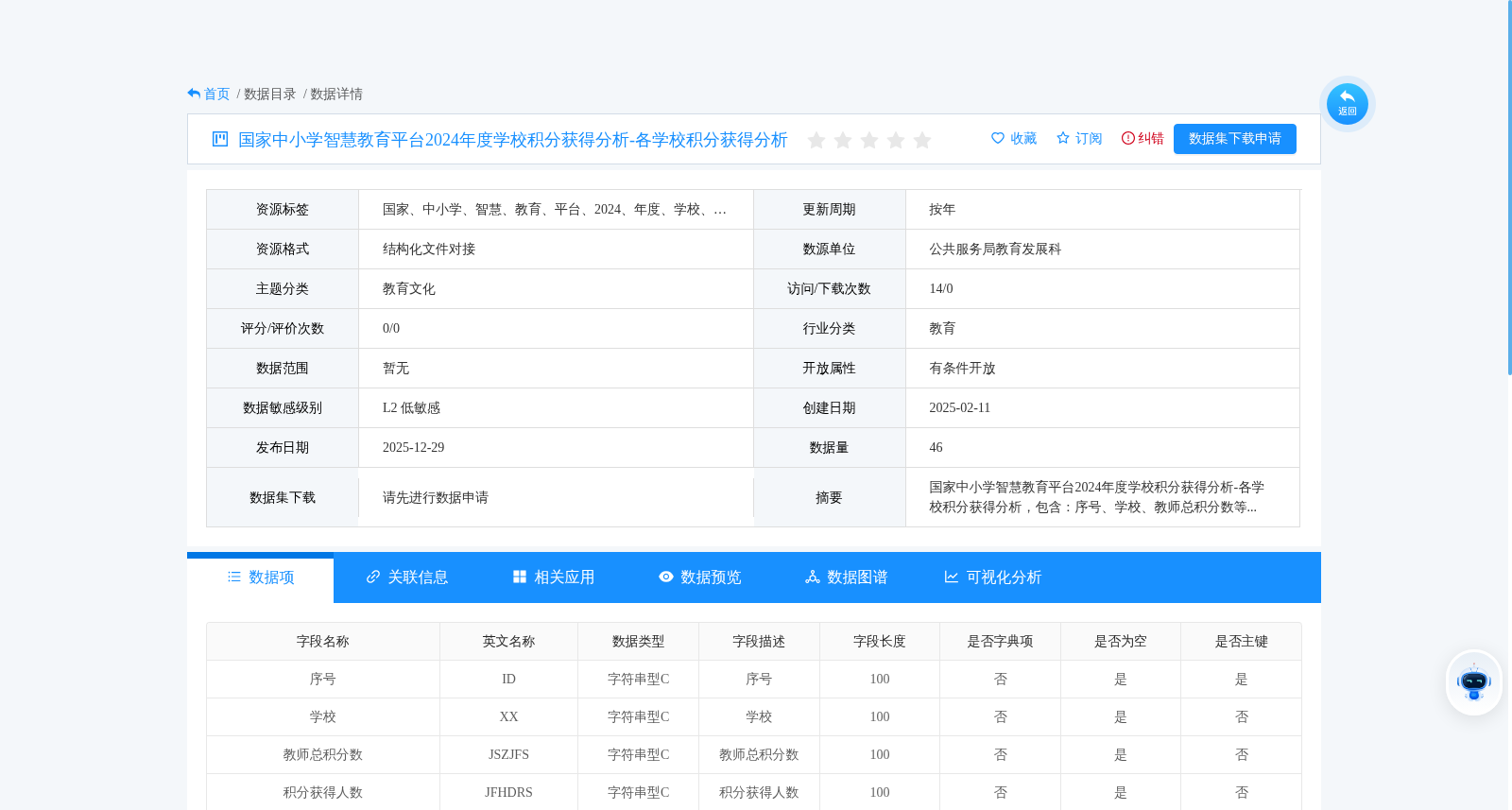The image size is (1512, 810).
Task: Click the home arrow icon beside 首页
Action: [194, 94]
